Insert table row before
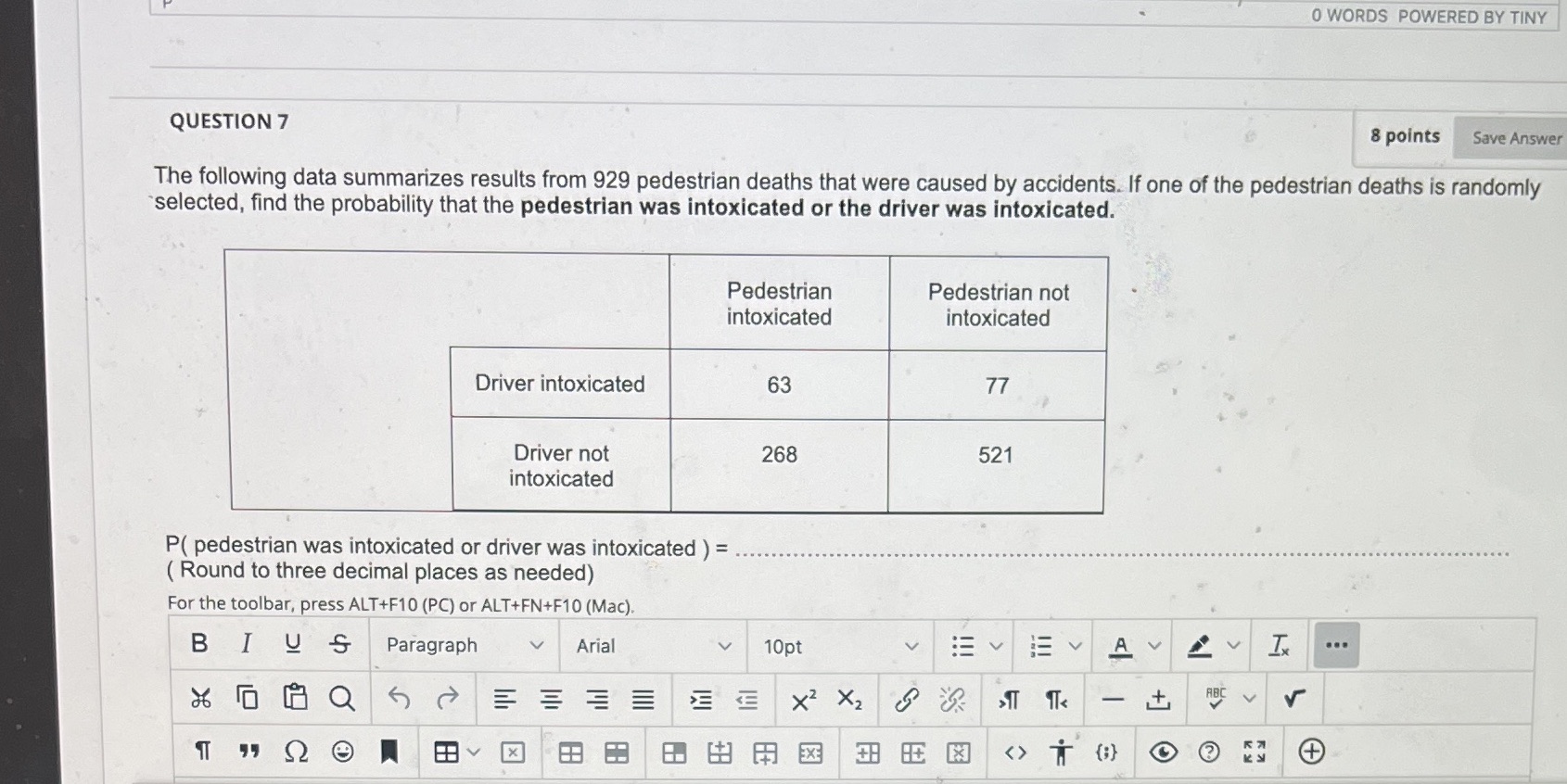Image resolution: width=1567 pixels, height=784 pixels. tap(720, 752)
